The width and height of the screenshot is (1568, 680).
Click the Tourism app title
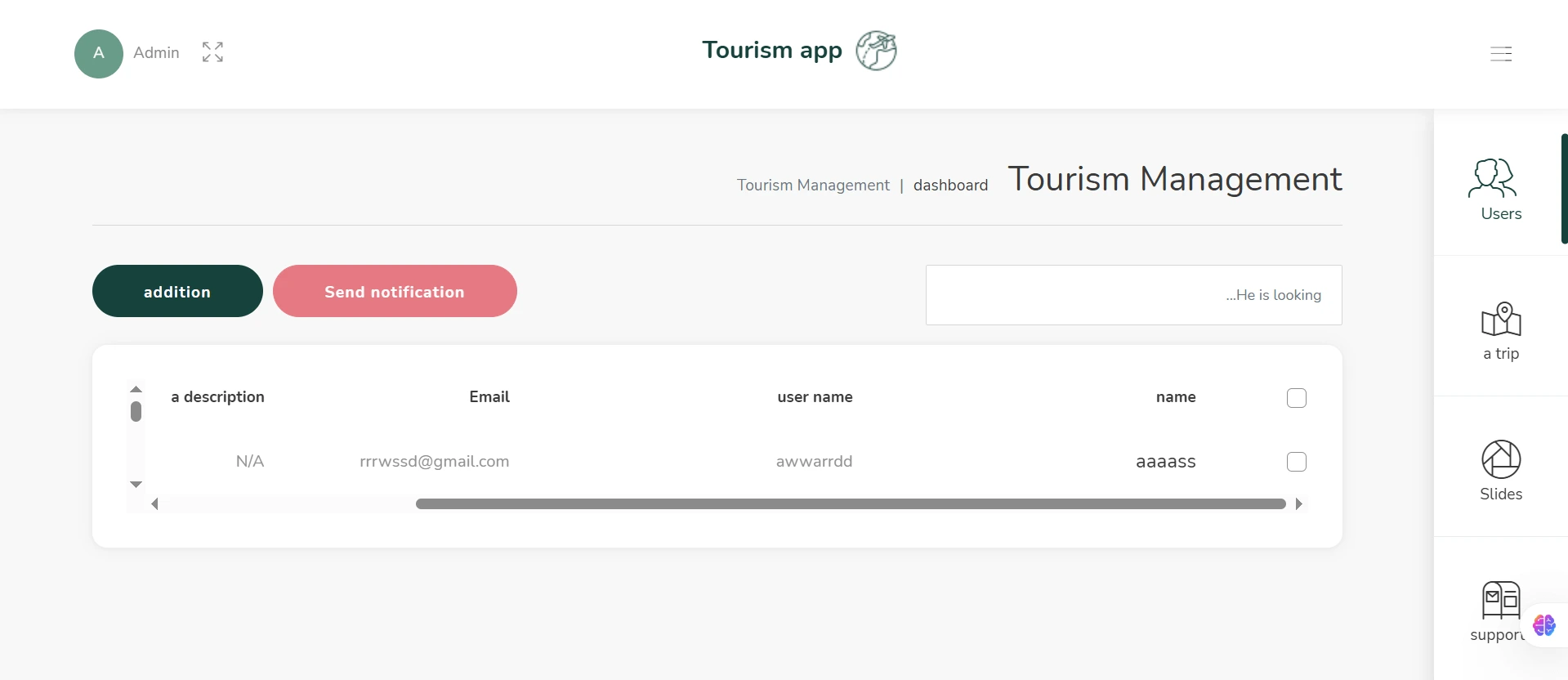[x=772, y=50]
